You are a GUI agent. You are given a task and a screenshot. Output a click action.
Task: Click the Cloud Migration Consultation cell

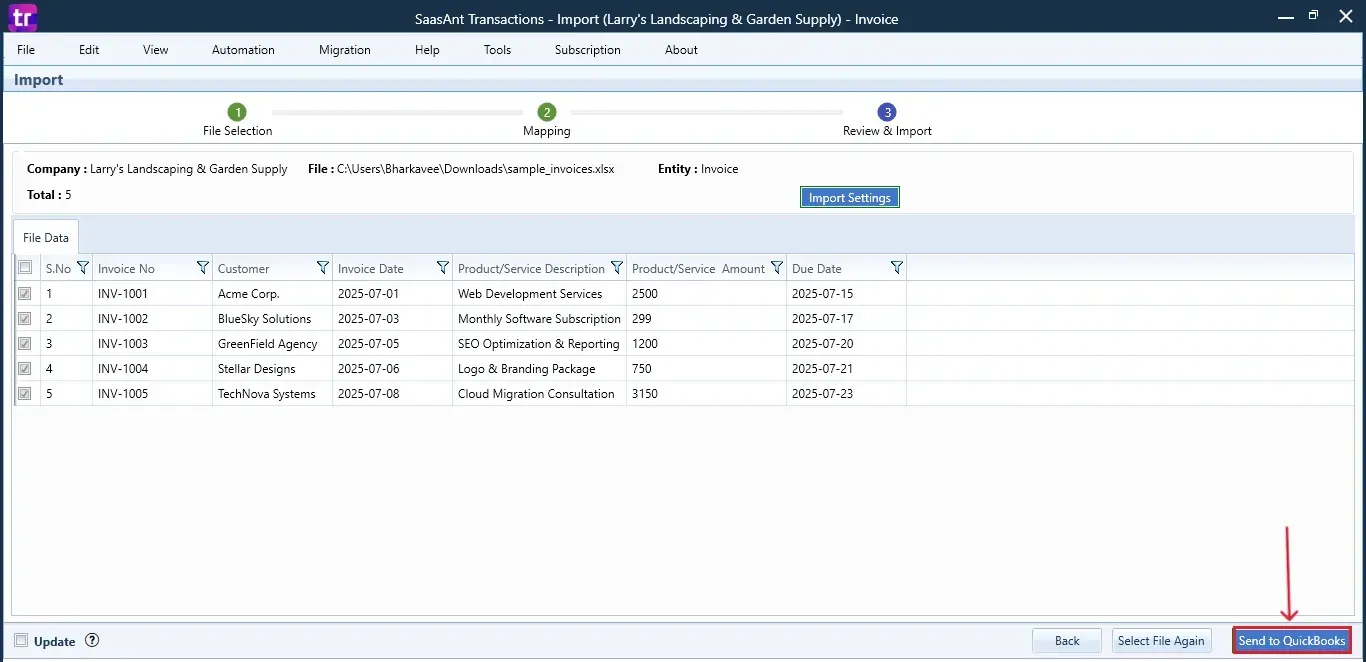pos(540,394)
